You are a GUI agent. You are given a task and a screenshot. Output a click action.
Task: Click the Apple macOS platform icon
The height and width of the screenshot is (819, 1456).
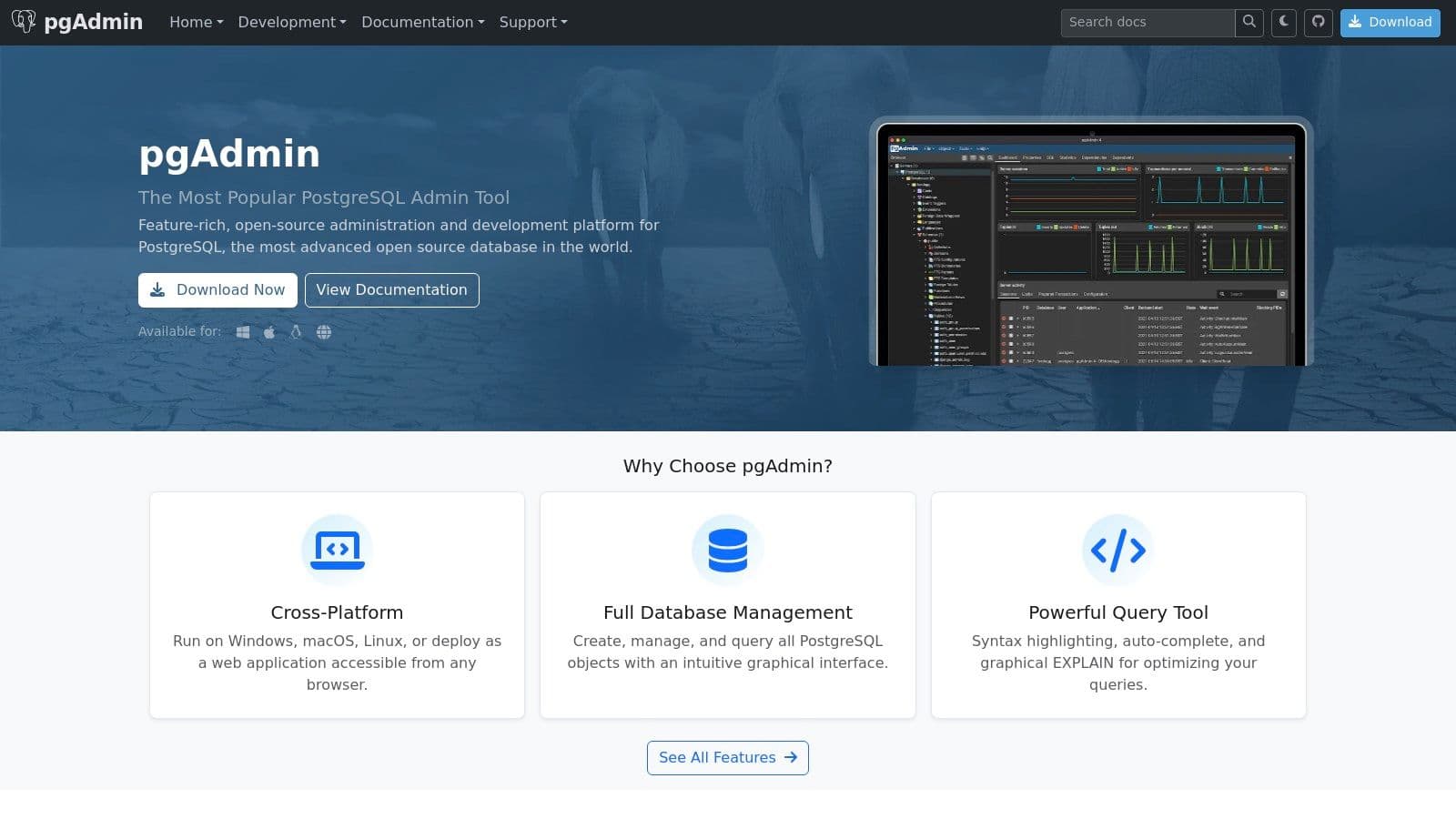[x=269, y=332]
